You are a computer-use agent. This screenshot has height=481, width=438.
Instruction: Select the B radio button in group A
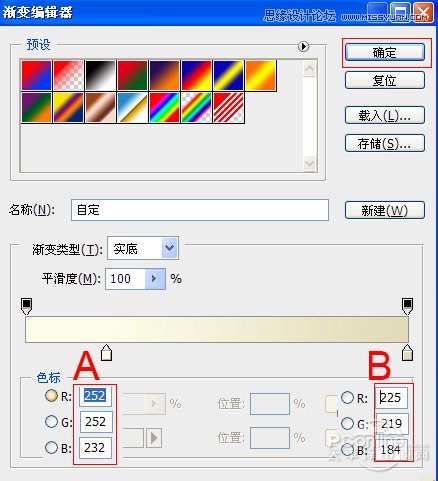click(x=51, y=447)
